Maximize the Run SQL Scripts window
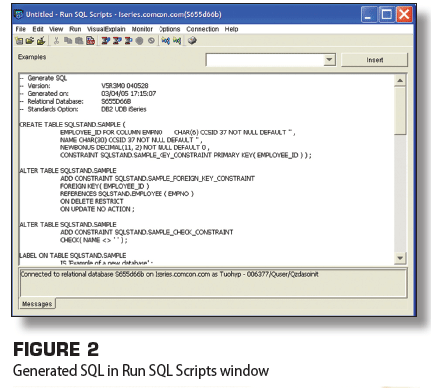431x389 pixels. pos(387,15)
